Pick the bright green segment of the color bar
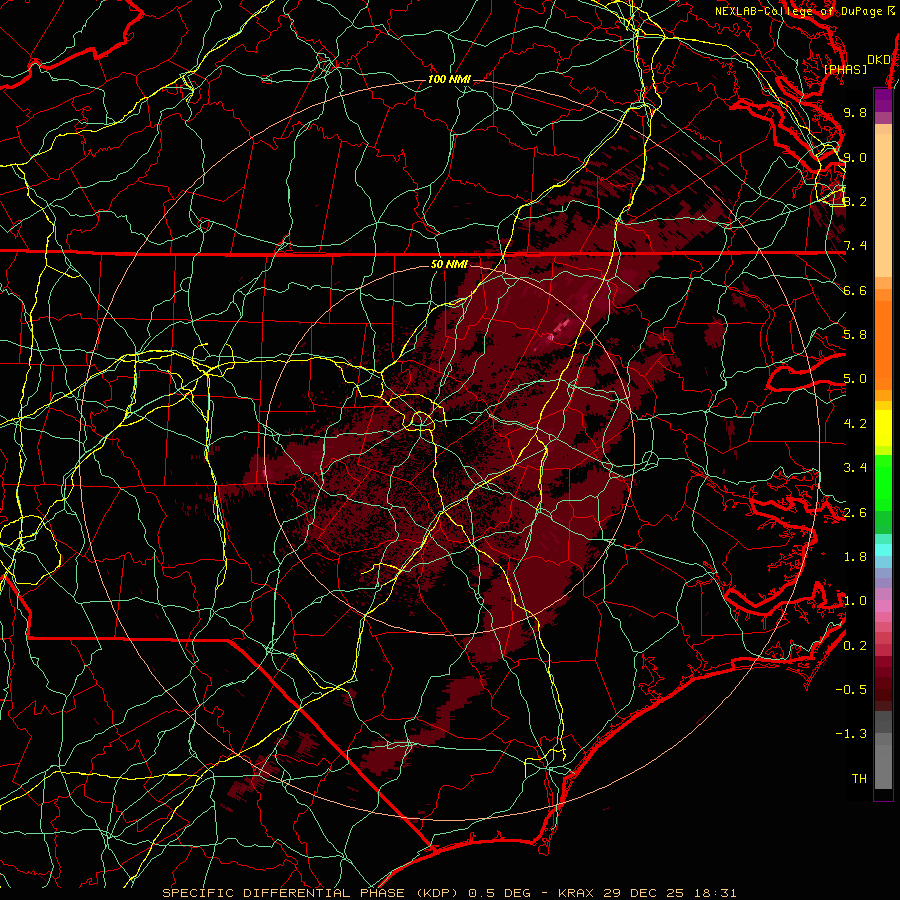Viewport: 900px width, 900px height. click(883, 482)
